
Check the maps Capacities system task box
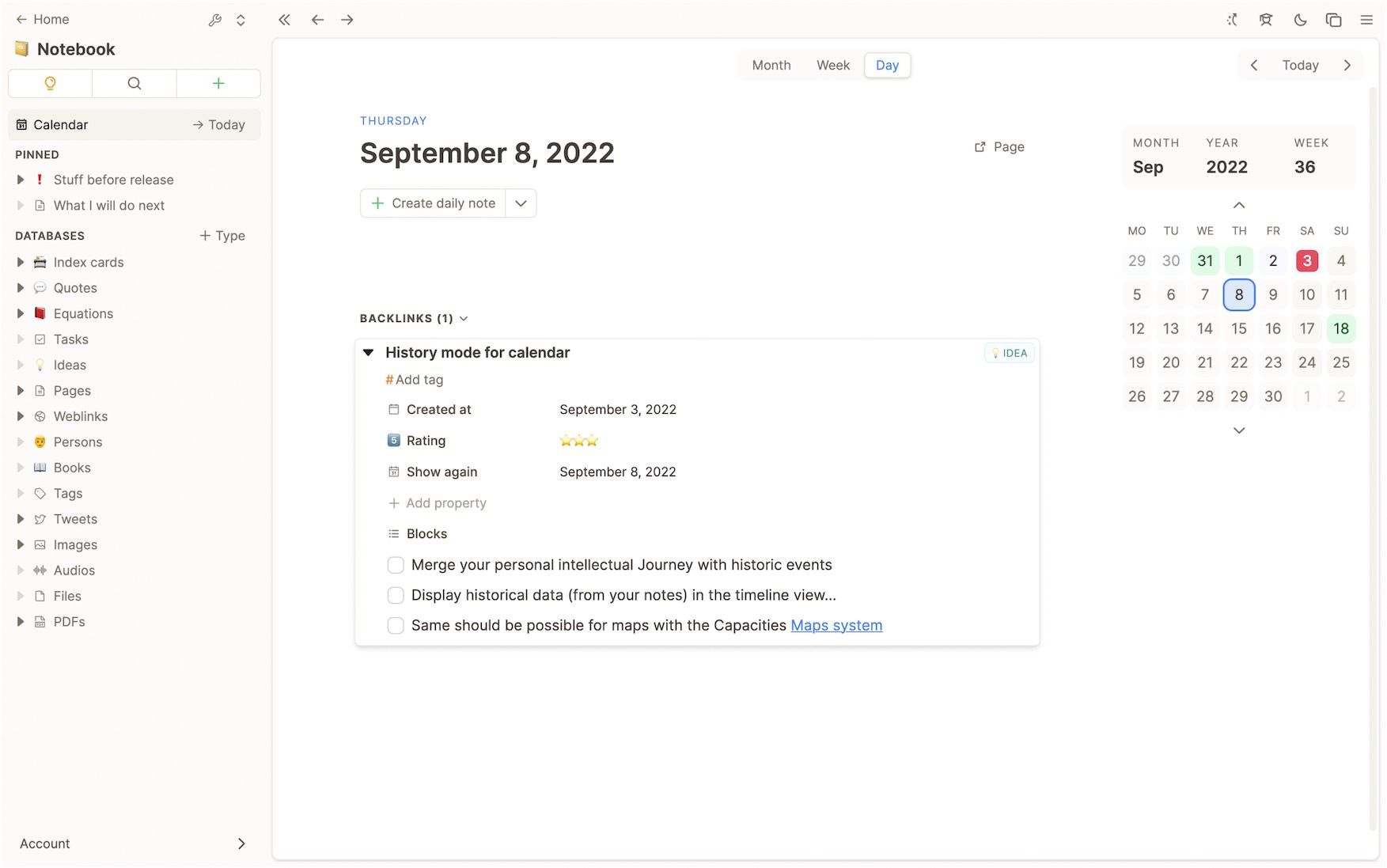pyautogui.click(x=396, y=625)
